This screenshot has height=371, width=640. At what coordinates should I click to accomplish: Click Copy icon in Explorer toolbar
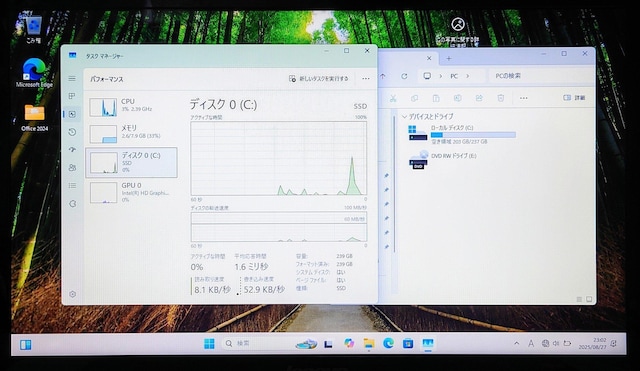tap(414, 98)
